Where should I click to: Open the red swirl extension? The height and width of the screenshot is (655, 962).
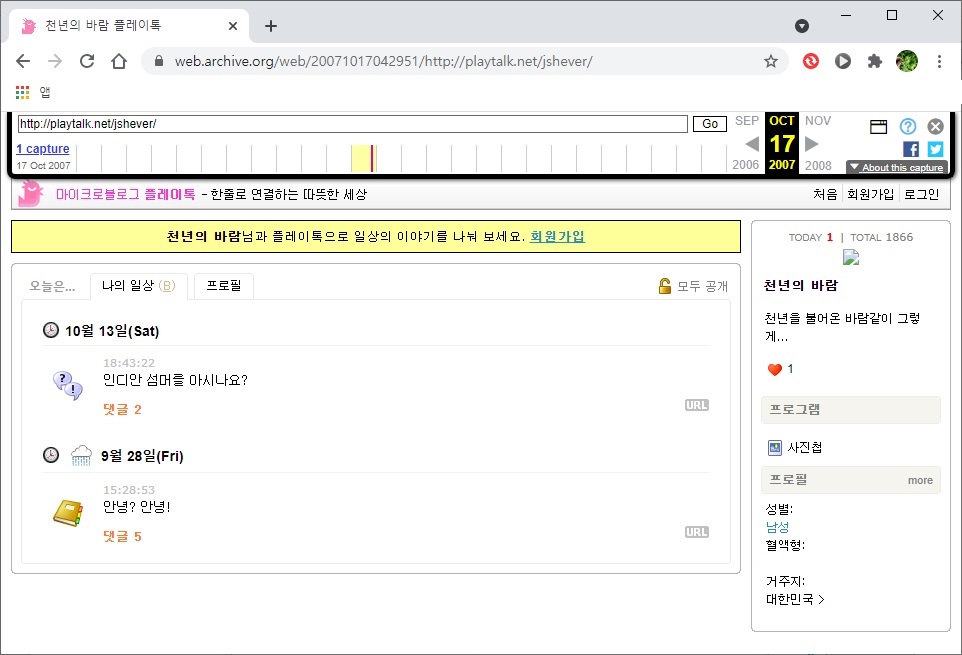pyautogui.click(x=810, y=61)
